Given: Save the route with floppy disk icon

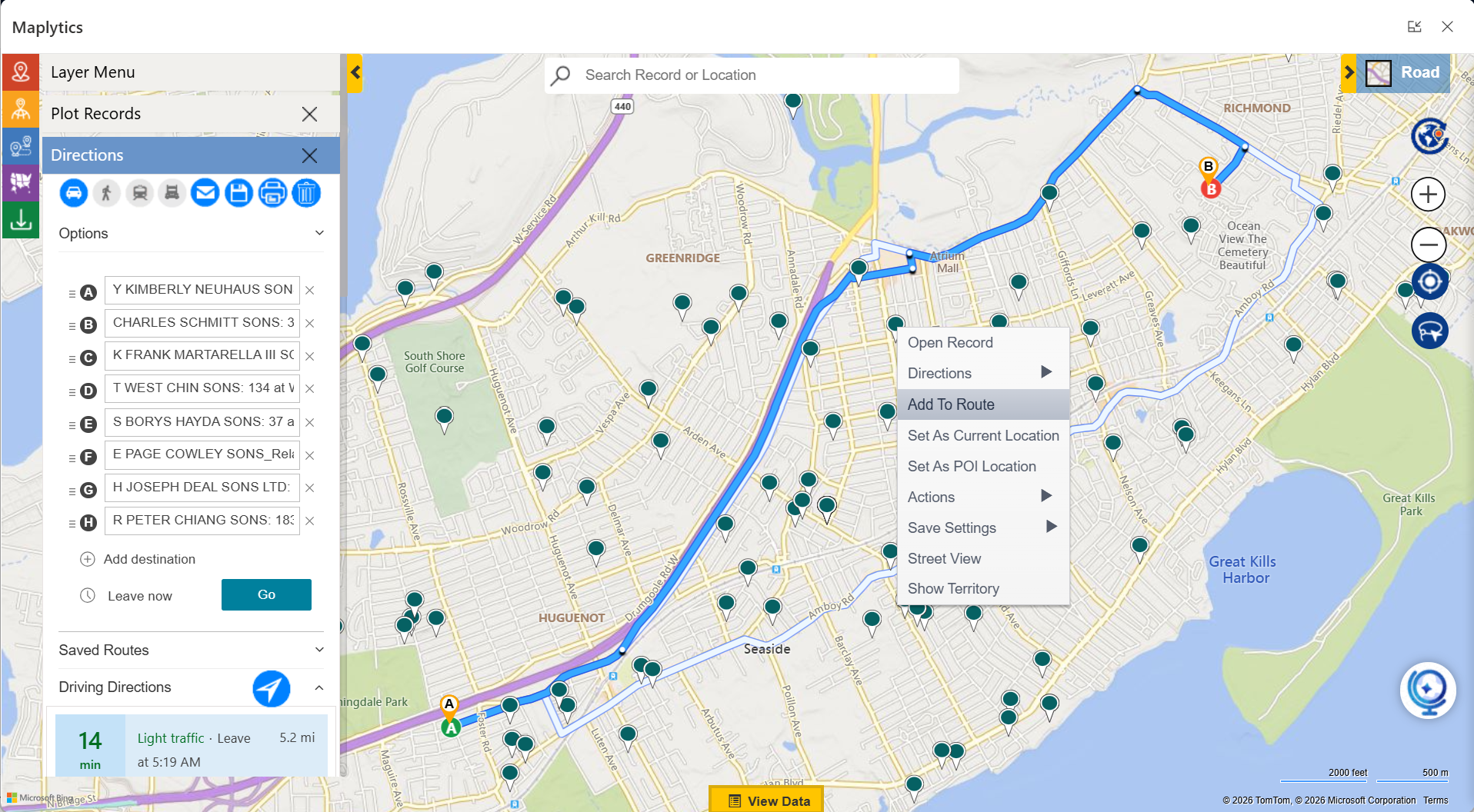Looking at the screenshot, I should pyautogui.click(x=239, y=192).
